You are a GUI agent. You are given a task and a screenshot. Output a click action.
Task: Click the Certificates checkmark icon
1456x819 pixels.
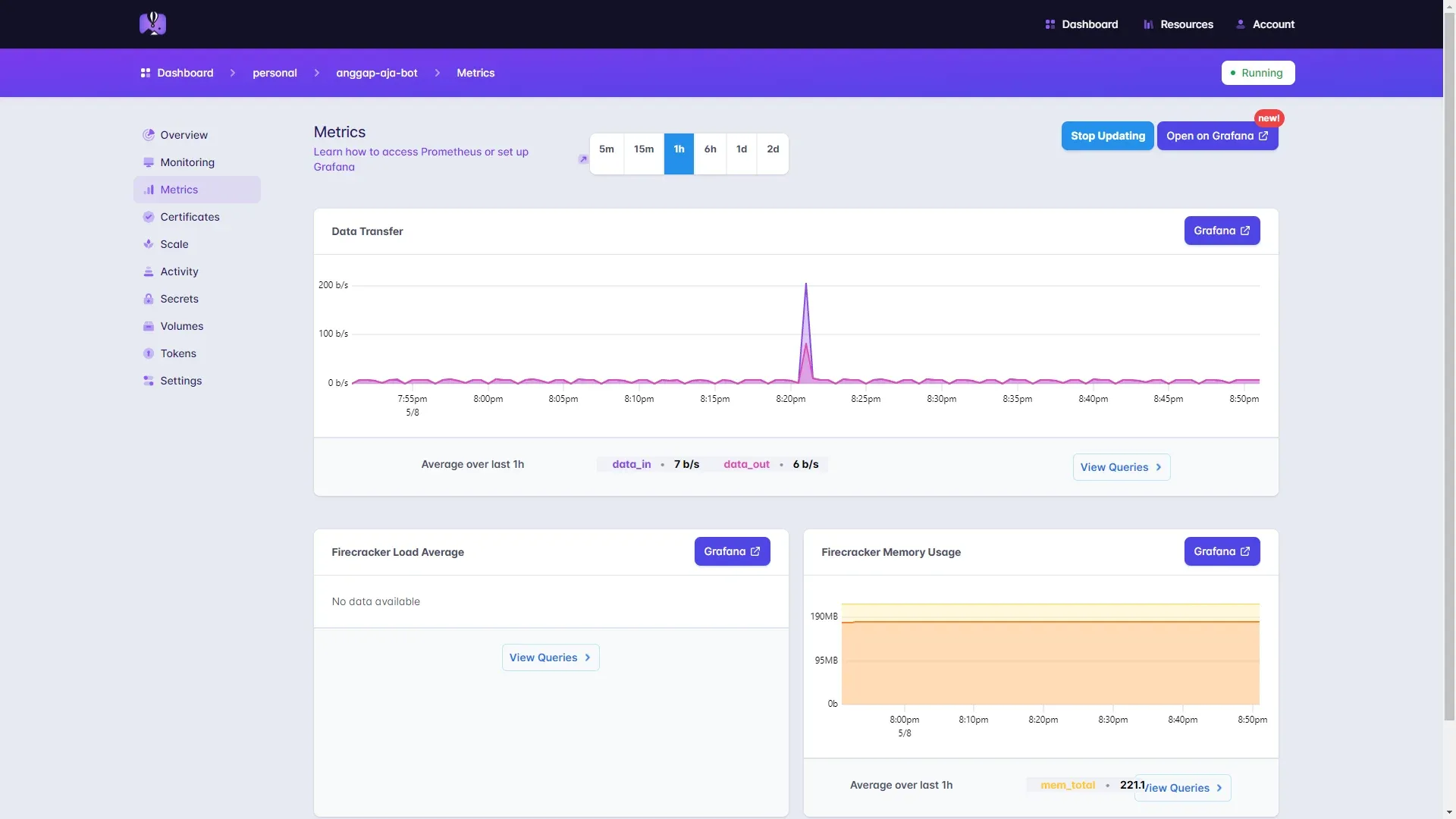point(149,217)
